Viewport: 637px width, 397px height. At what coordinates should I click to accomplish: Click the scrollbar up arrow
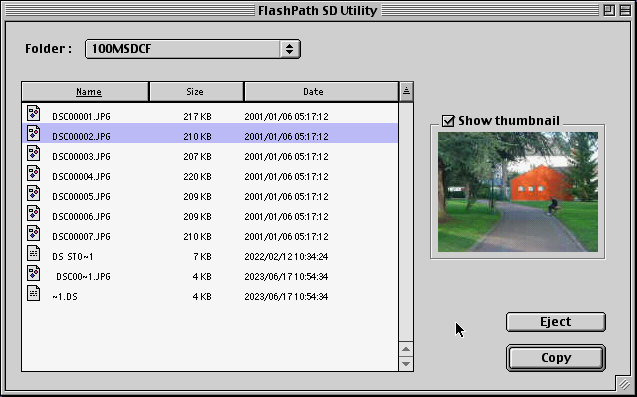[406, 349]
